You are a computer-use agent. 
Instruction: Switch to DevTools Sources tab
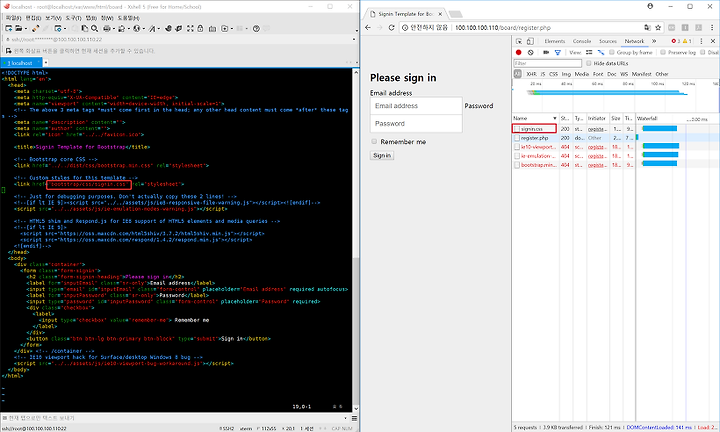pos(608,41)
